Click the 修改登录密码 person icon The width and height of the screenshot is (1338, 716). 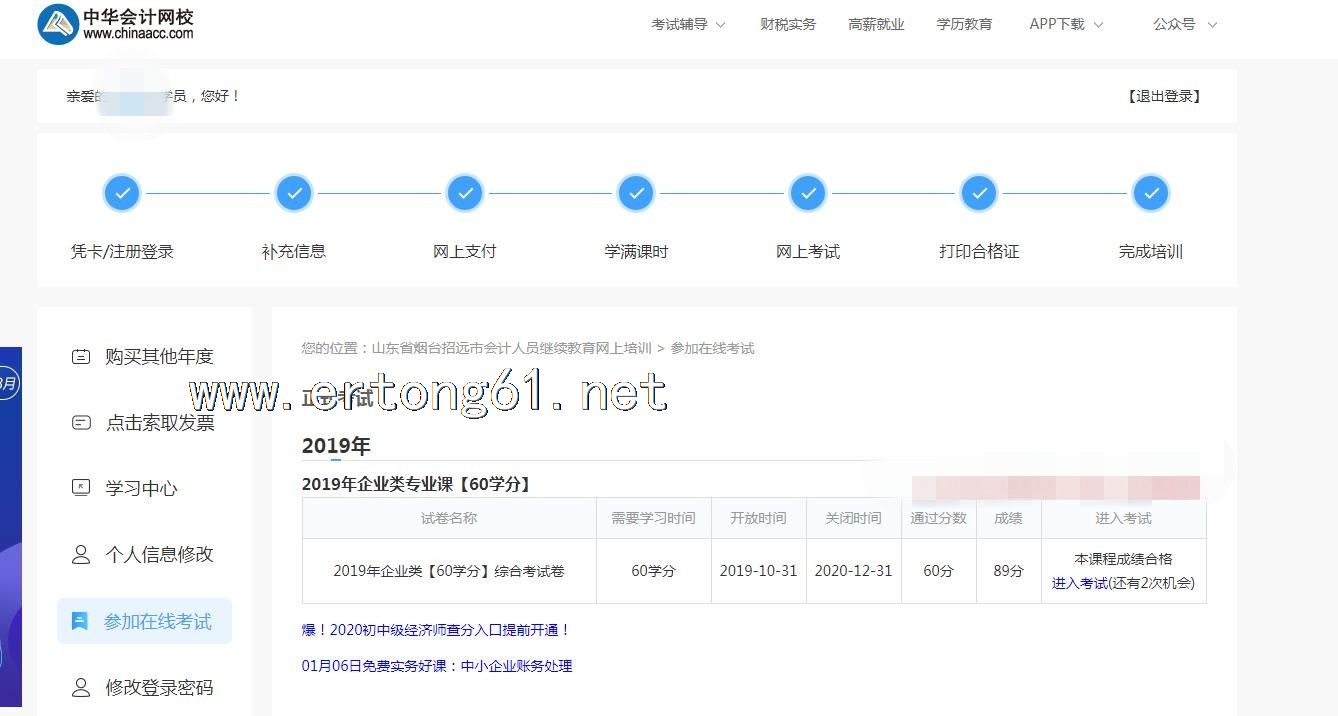(81, 687)
